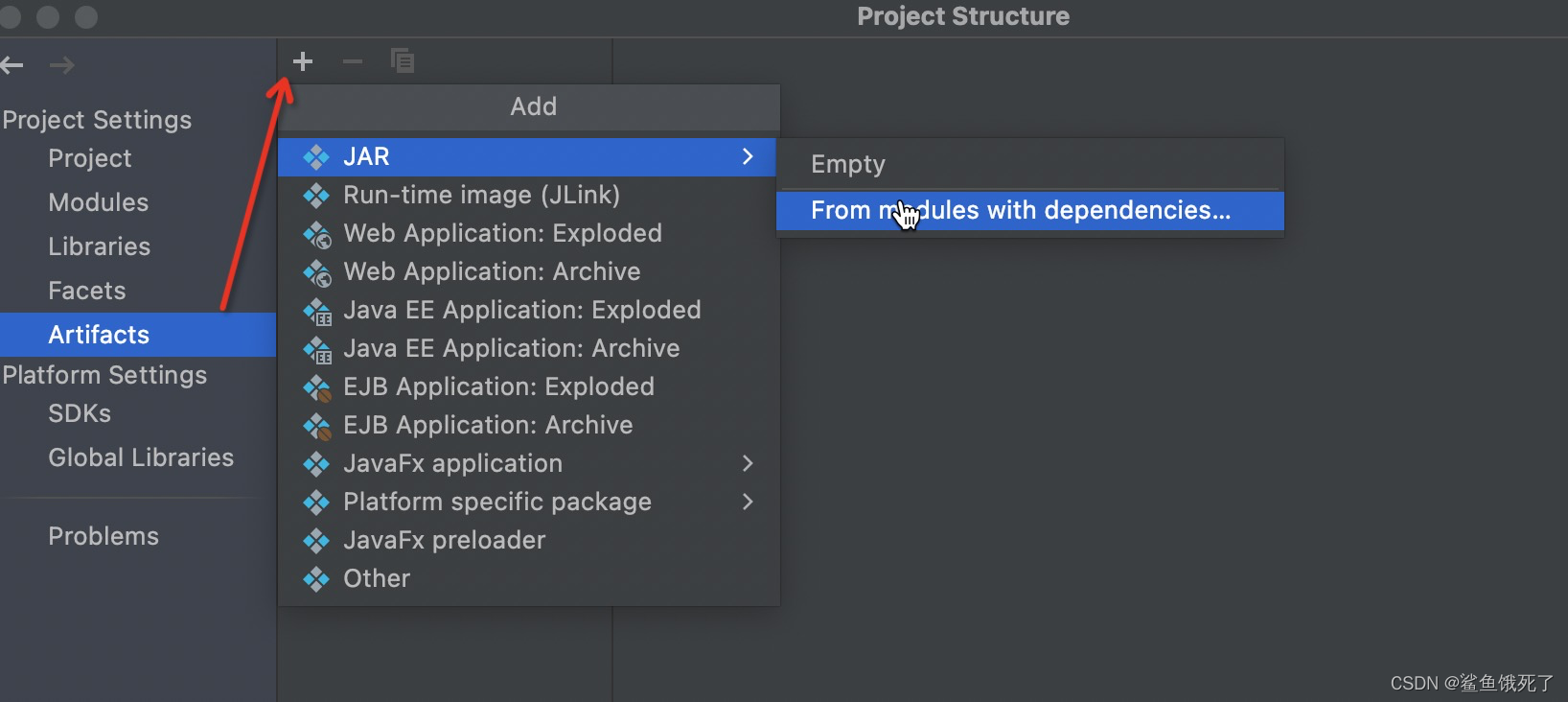
Task: Click the icon beside Java EE Application: Archive
Action: 317,349
